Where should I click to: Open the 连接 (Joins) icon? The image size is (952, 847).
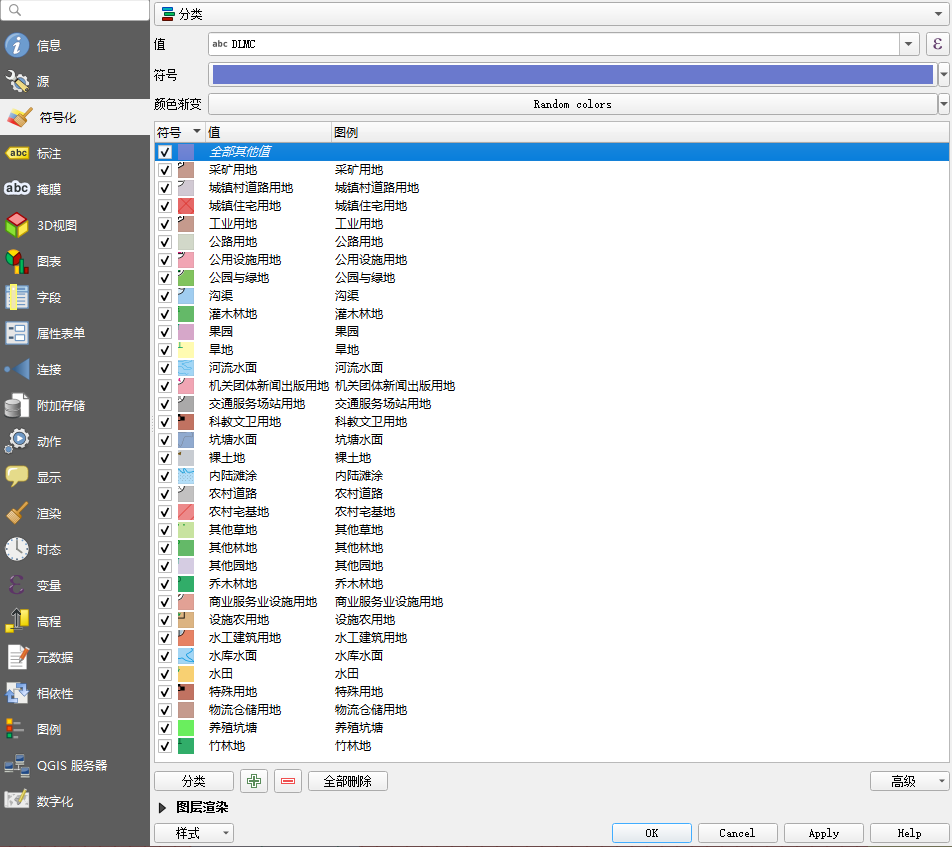(x=17, y=369)
